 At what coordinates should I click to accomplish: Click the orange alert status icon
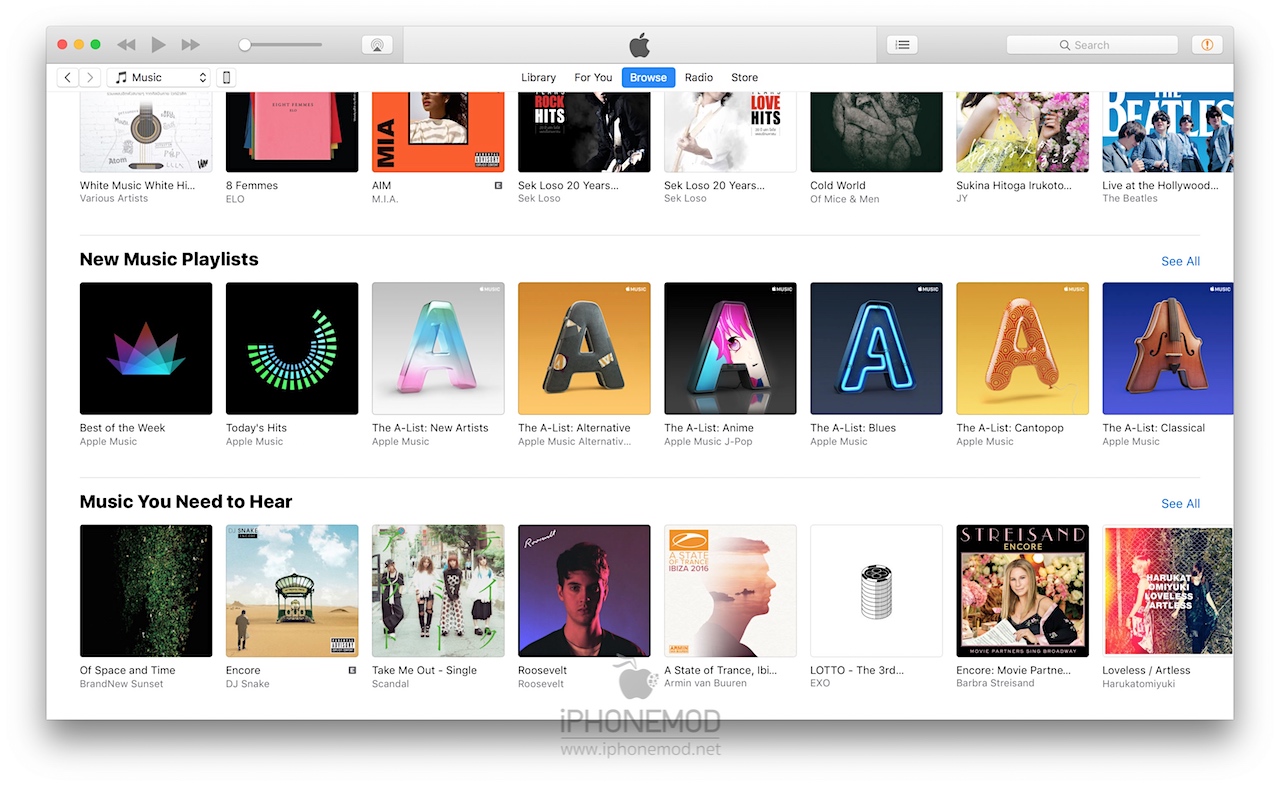pos(1207,45)
